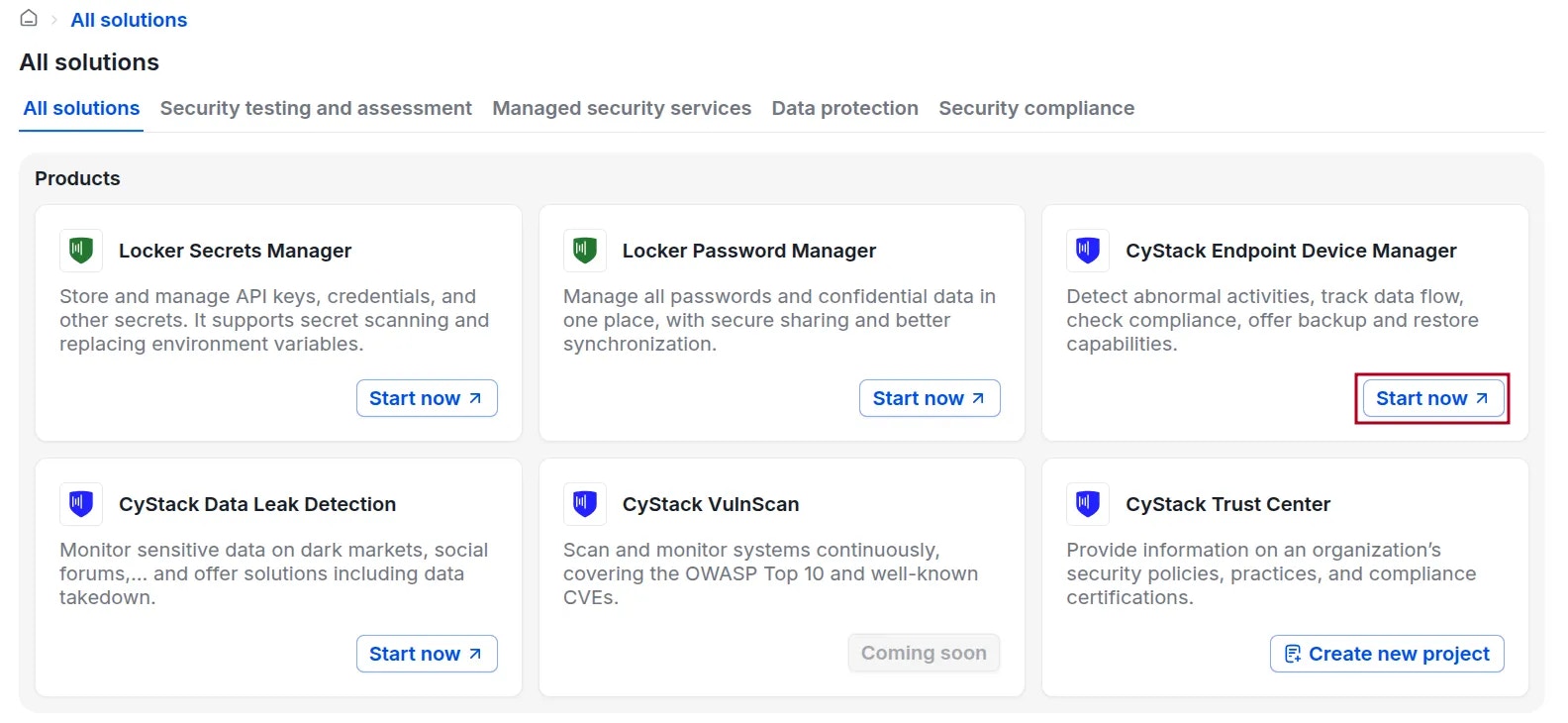The image size is (1568, 723).
Task: Click the Locker Password Manager shield icon
Action: tap(585, 251)
